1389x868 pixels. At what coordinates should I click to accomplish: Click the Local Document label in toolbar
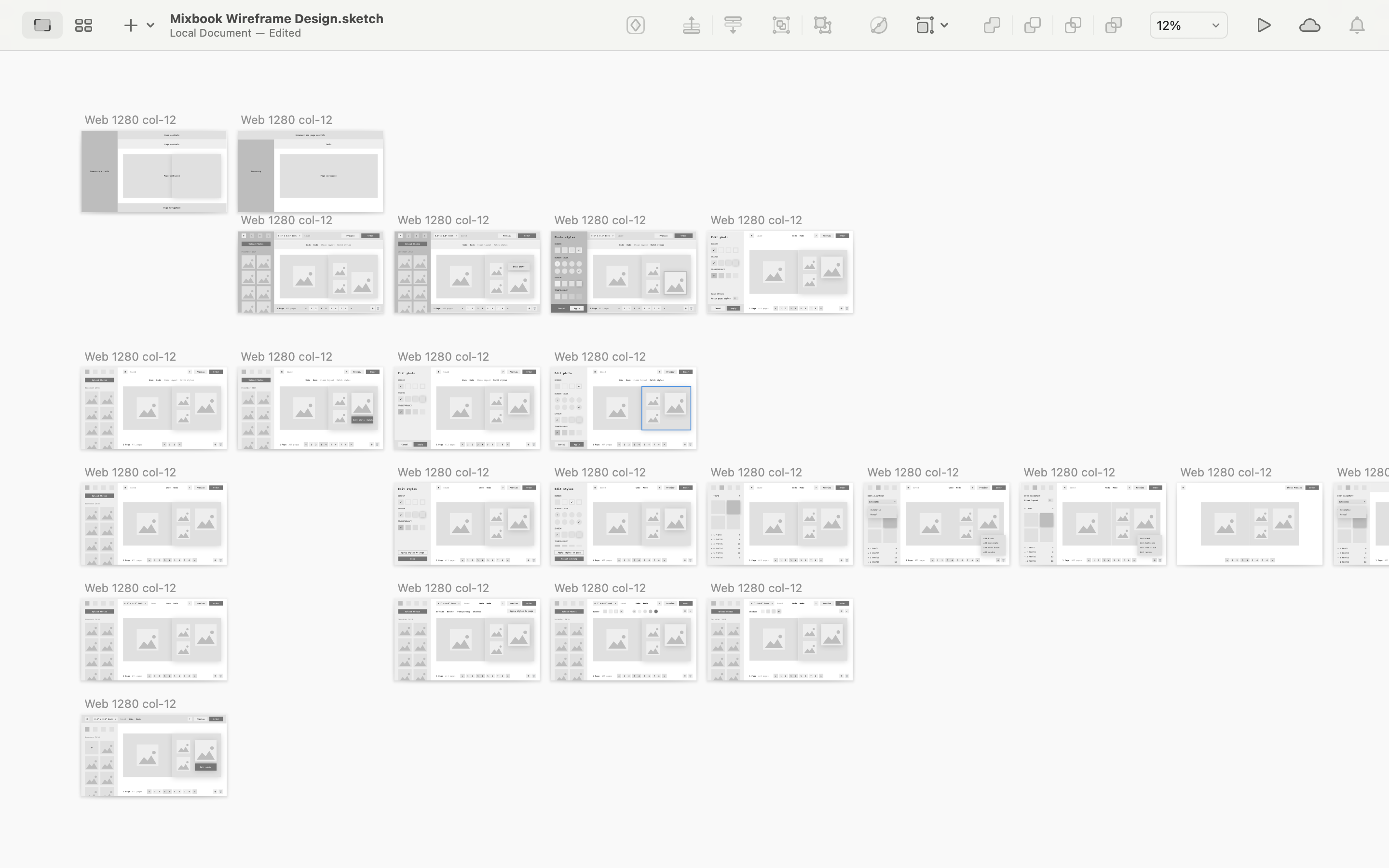[x=209, y=32]
